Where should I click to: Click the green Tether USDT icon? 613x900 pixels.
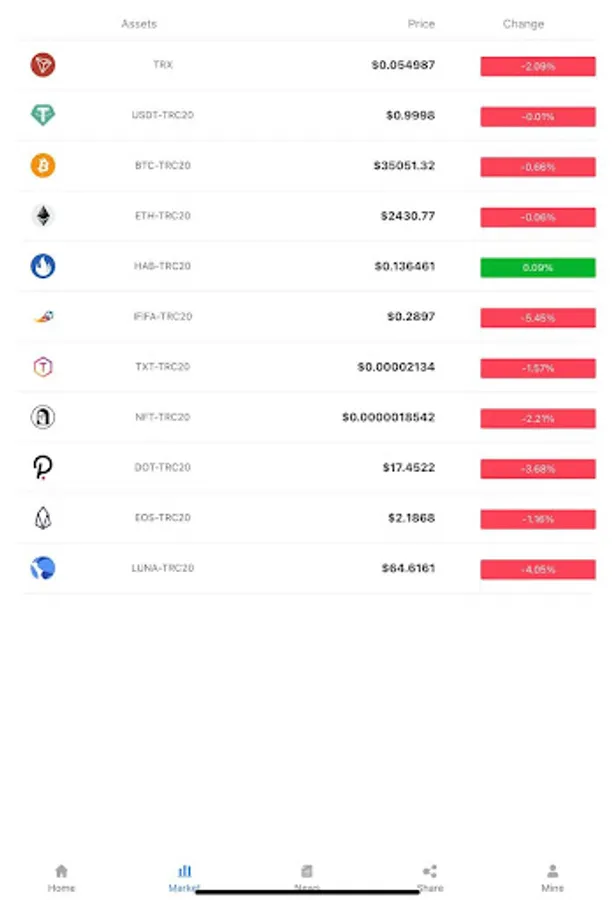[43, 116]
